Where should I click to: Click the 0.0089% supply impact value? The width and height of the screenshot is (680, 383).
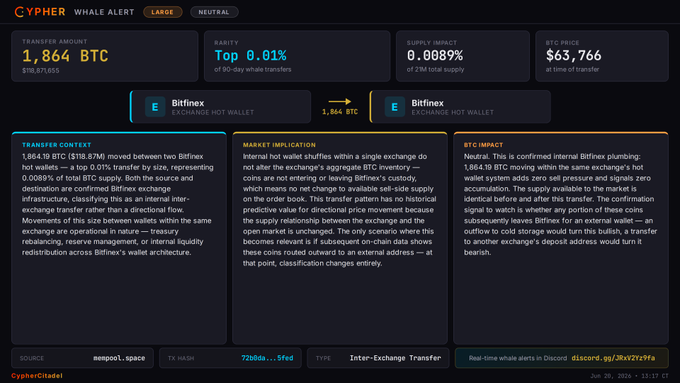click(435, 56)
